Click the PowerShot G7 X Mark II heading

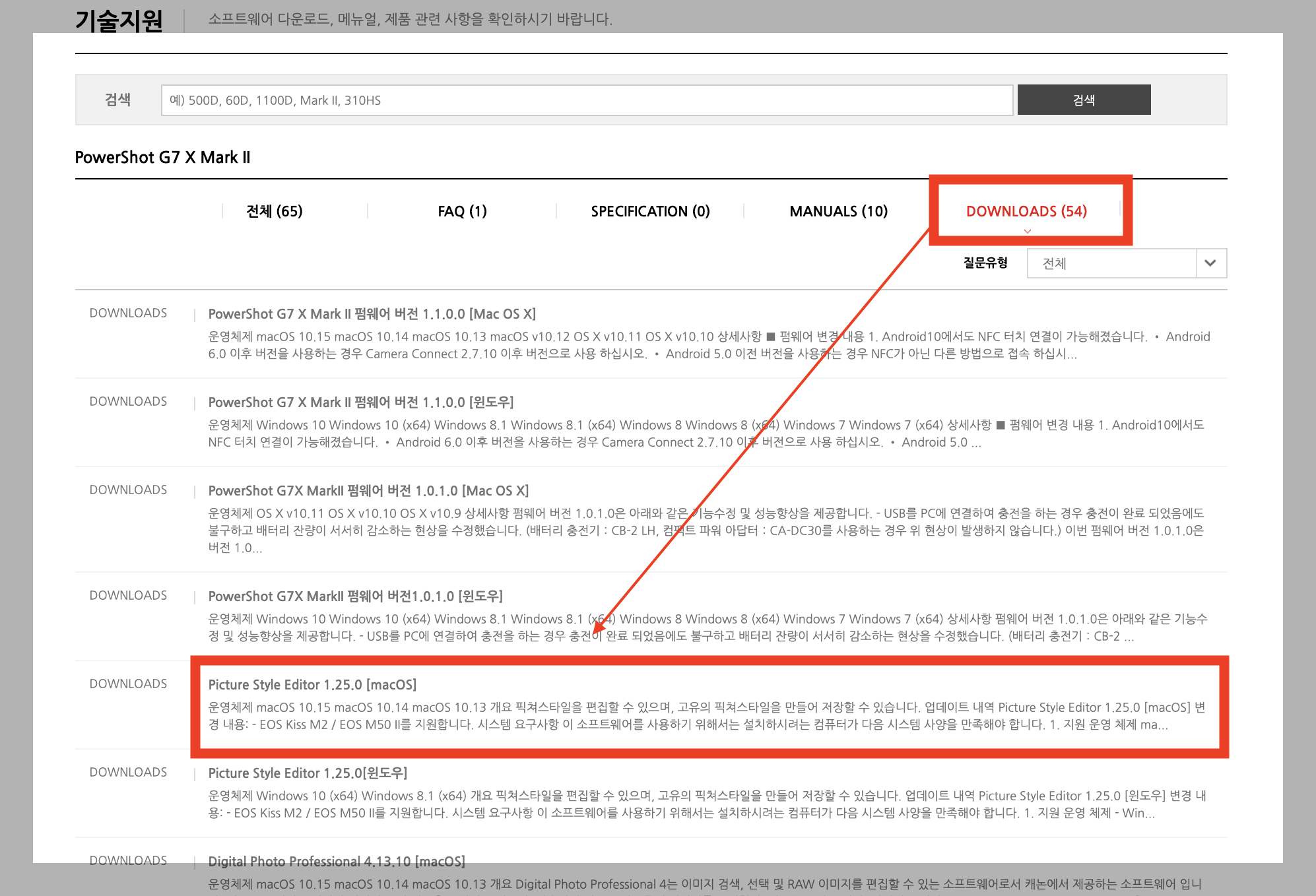tap(162, 158)
